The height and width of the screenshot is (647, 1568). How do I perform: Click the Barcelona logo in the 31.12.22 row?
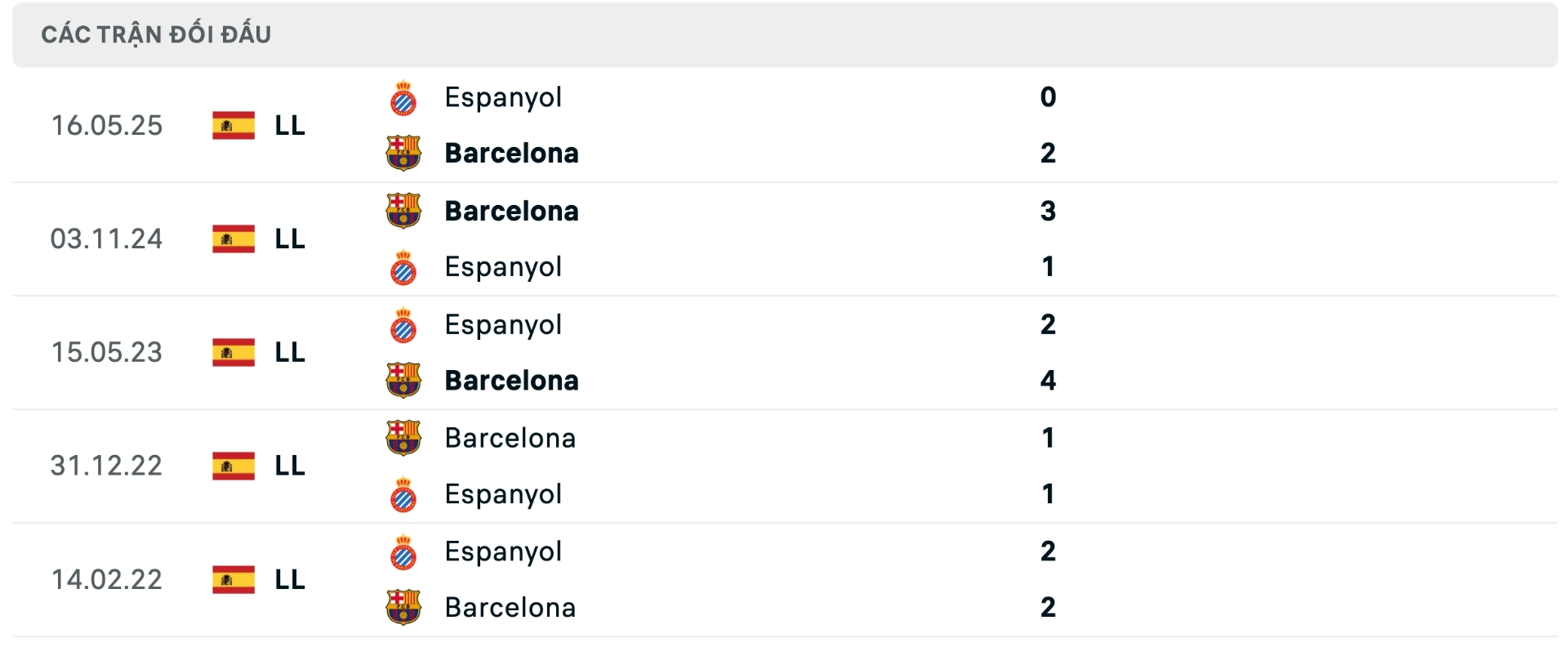tap(403, 437)
